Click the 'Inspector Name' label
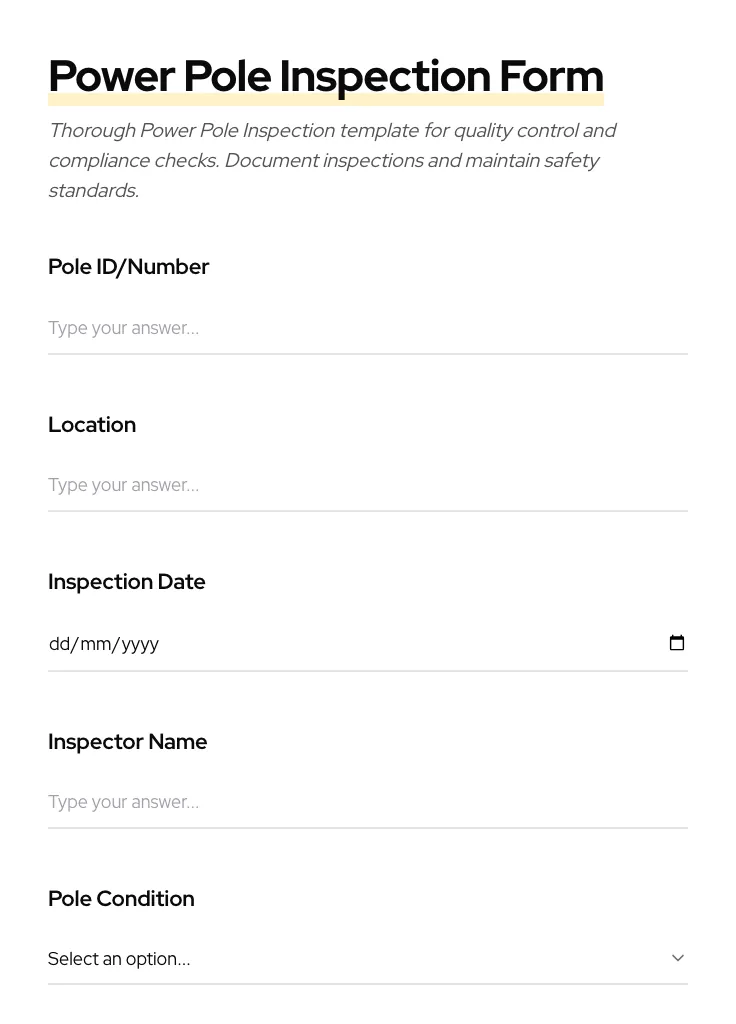The image size is (736, 1024). [x=128, y=742]
